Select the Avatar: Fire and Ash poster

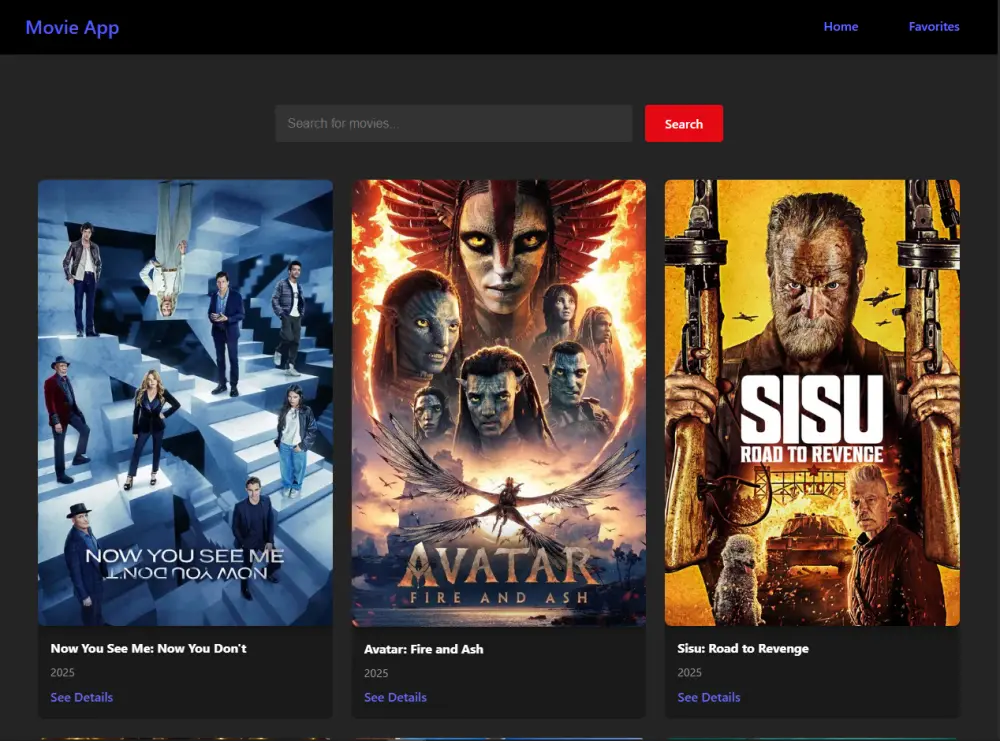[499, 403]
